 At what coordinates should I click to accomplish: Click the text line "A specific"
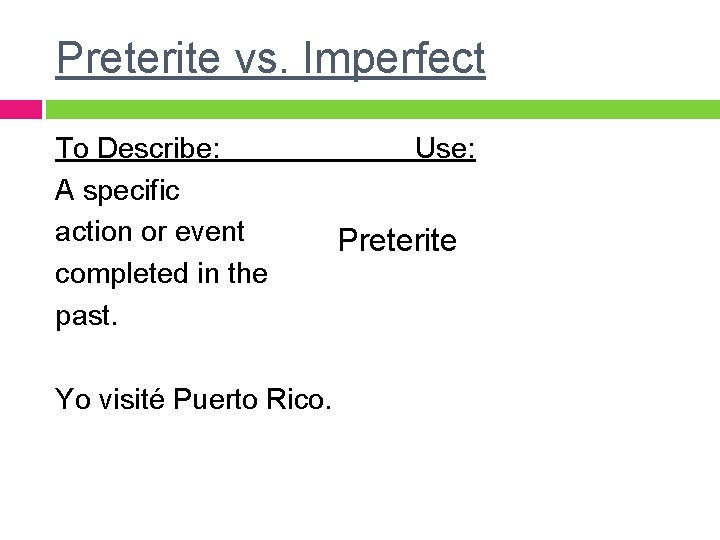coord(117,190)
